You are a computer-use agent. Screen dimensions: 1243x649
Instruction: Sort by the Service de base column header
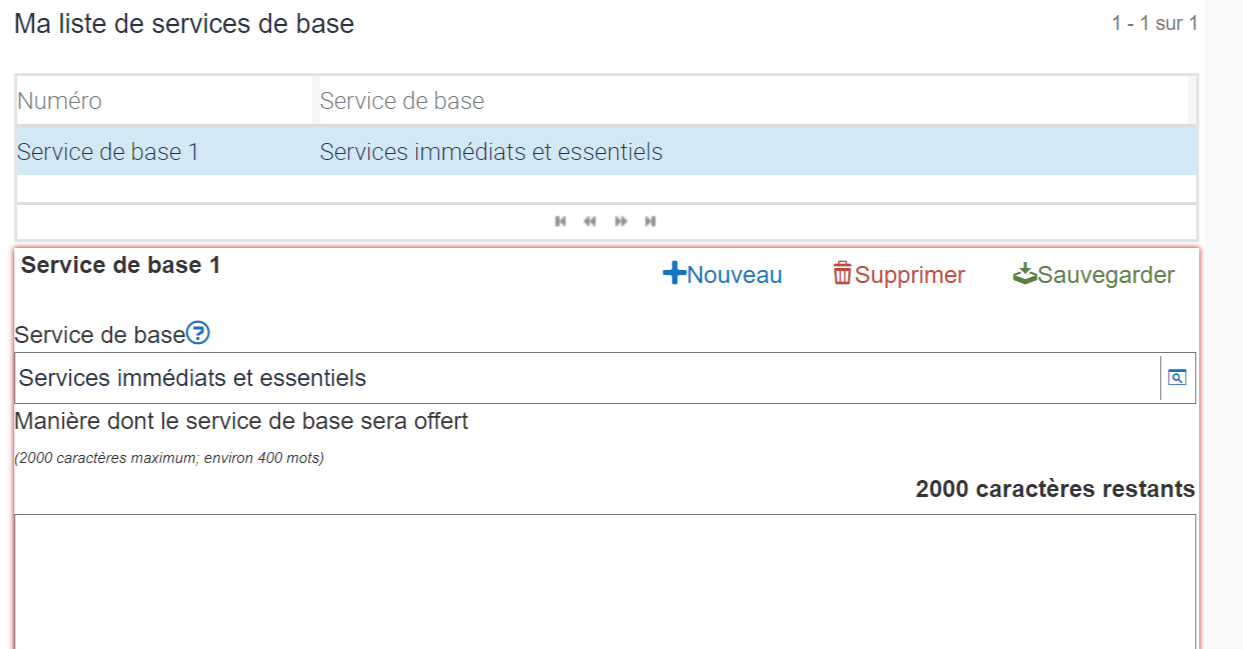pyautogui.click(x=402, y=101)
